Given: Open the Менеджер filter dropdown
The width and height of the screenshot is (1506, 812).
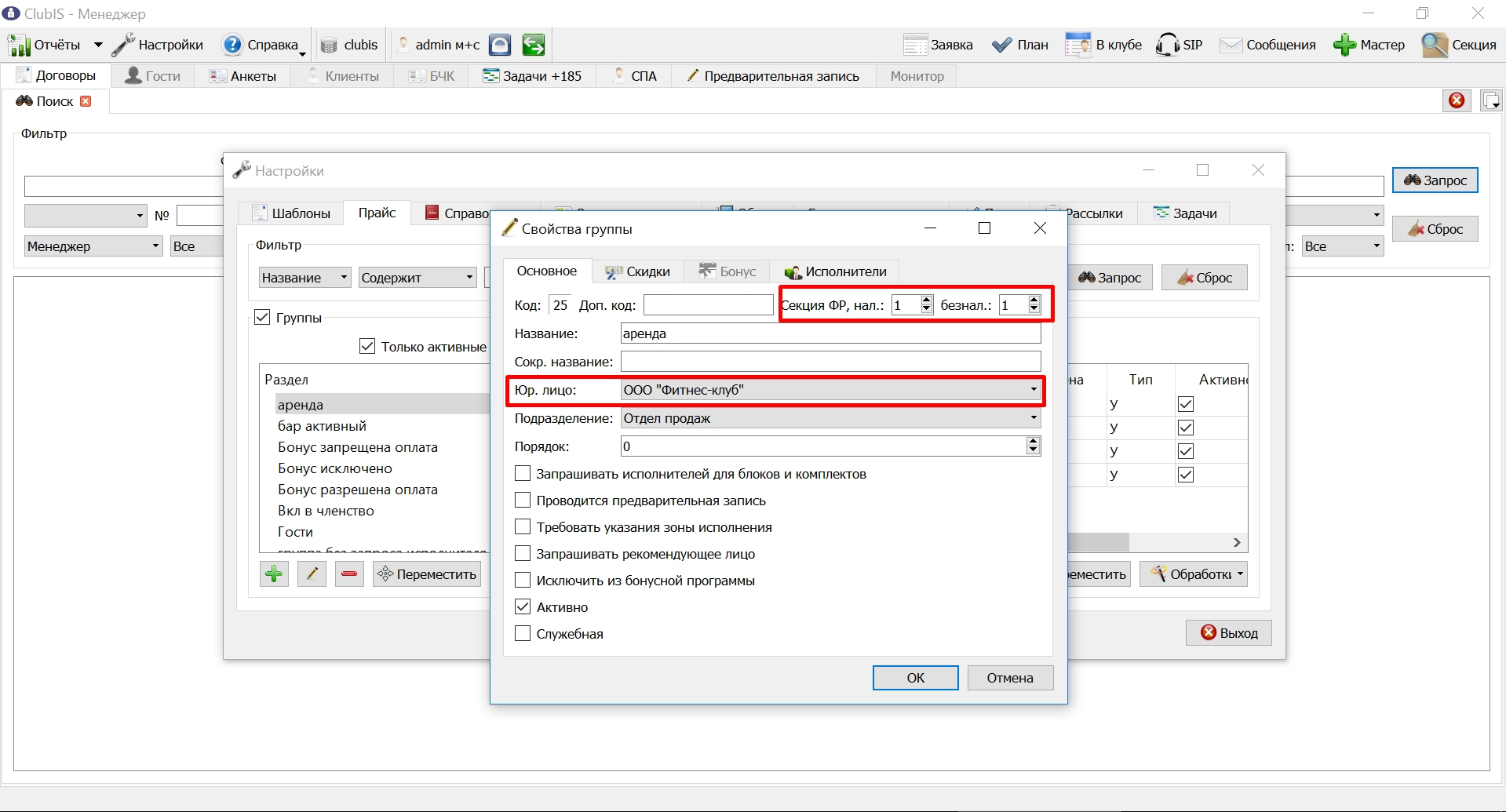Looking at the screenshot, I should point(93,246).
